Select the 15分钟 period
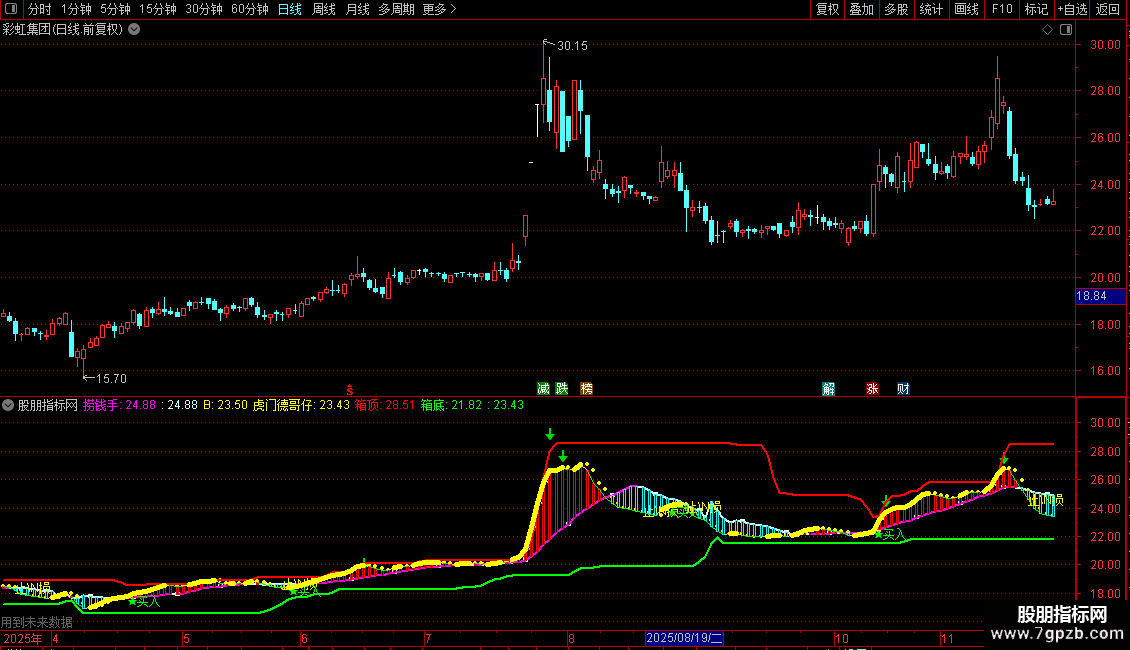Screen dimensions: 1130x650 158,9
